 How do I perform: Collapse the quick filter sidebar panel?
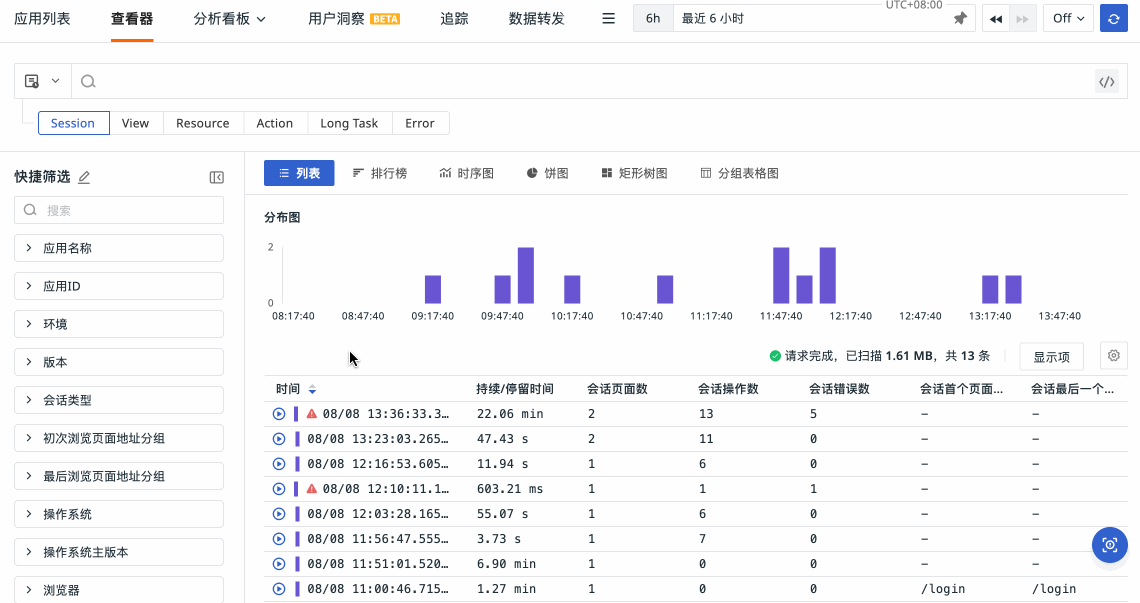click(x=216, y=177)
